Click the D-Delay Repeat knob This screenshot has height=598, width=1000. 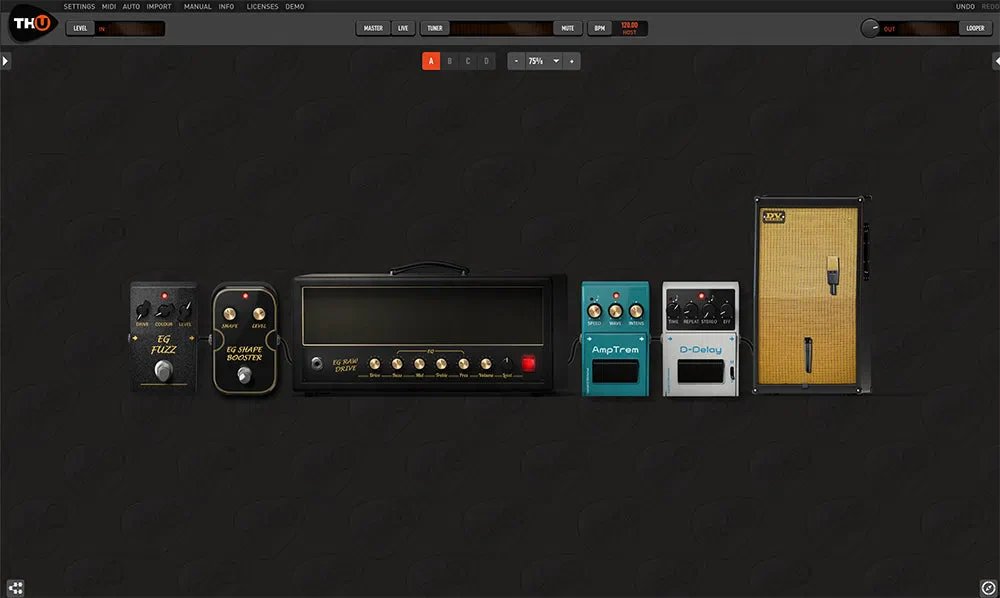point(691,311)
